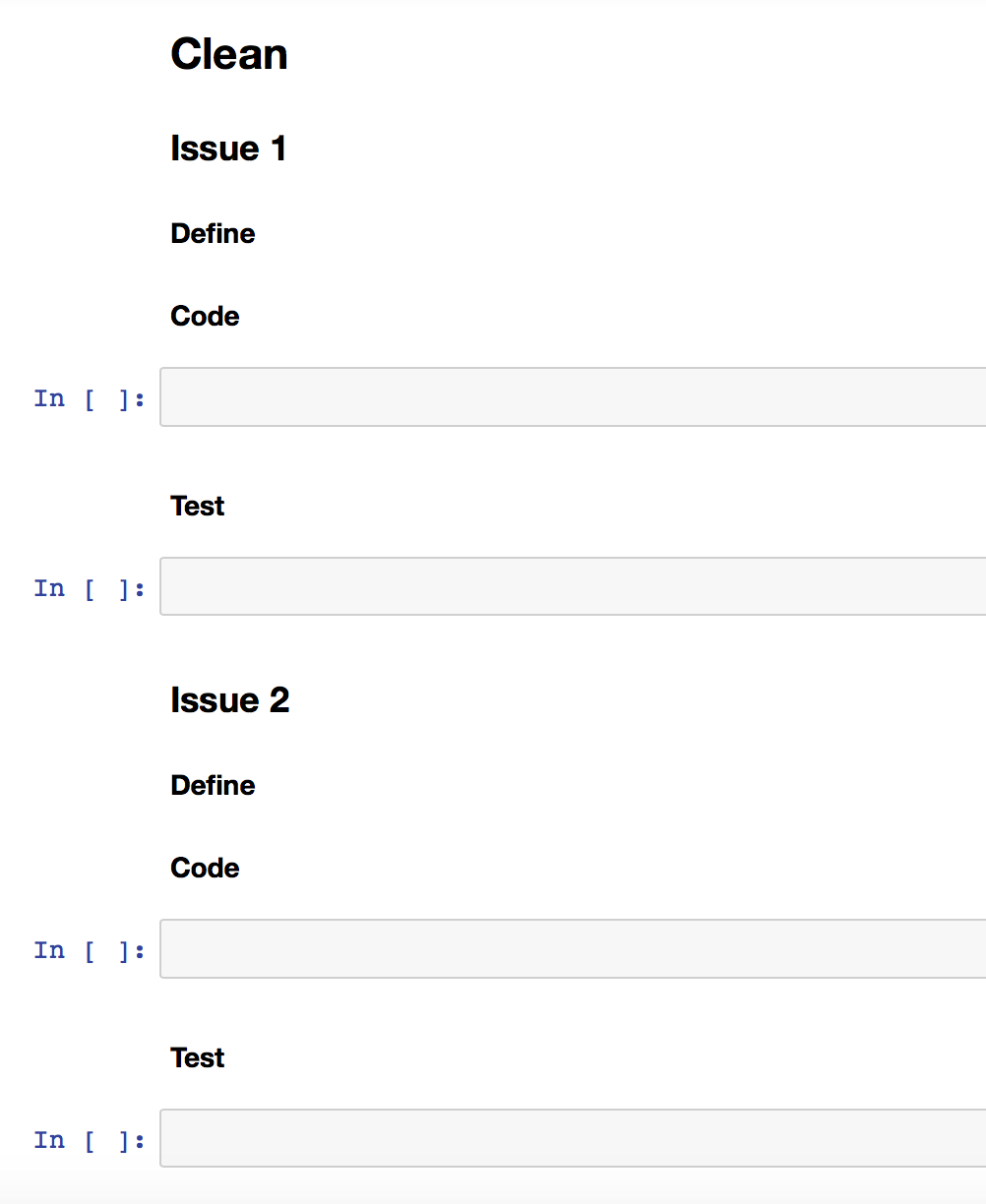Click Define heading under Issue 1
Screen dimensions: 986x1204
pos(213,234)
